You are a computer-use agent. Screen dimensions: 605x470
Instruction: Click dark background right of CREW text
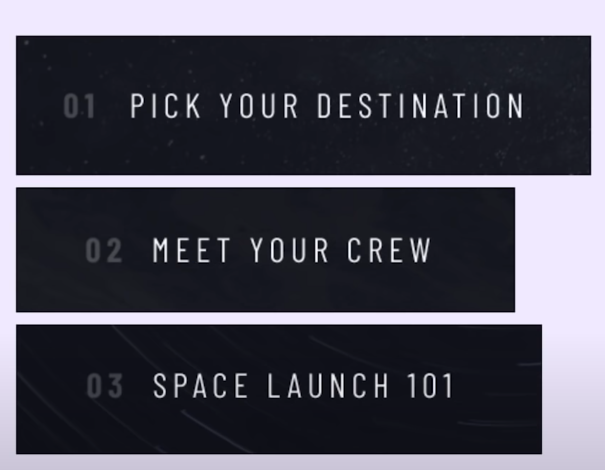(x=473, y=250)
